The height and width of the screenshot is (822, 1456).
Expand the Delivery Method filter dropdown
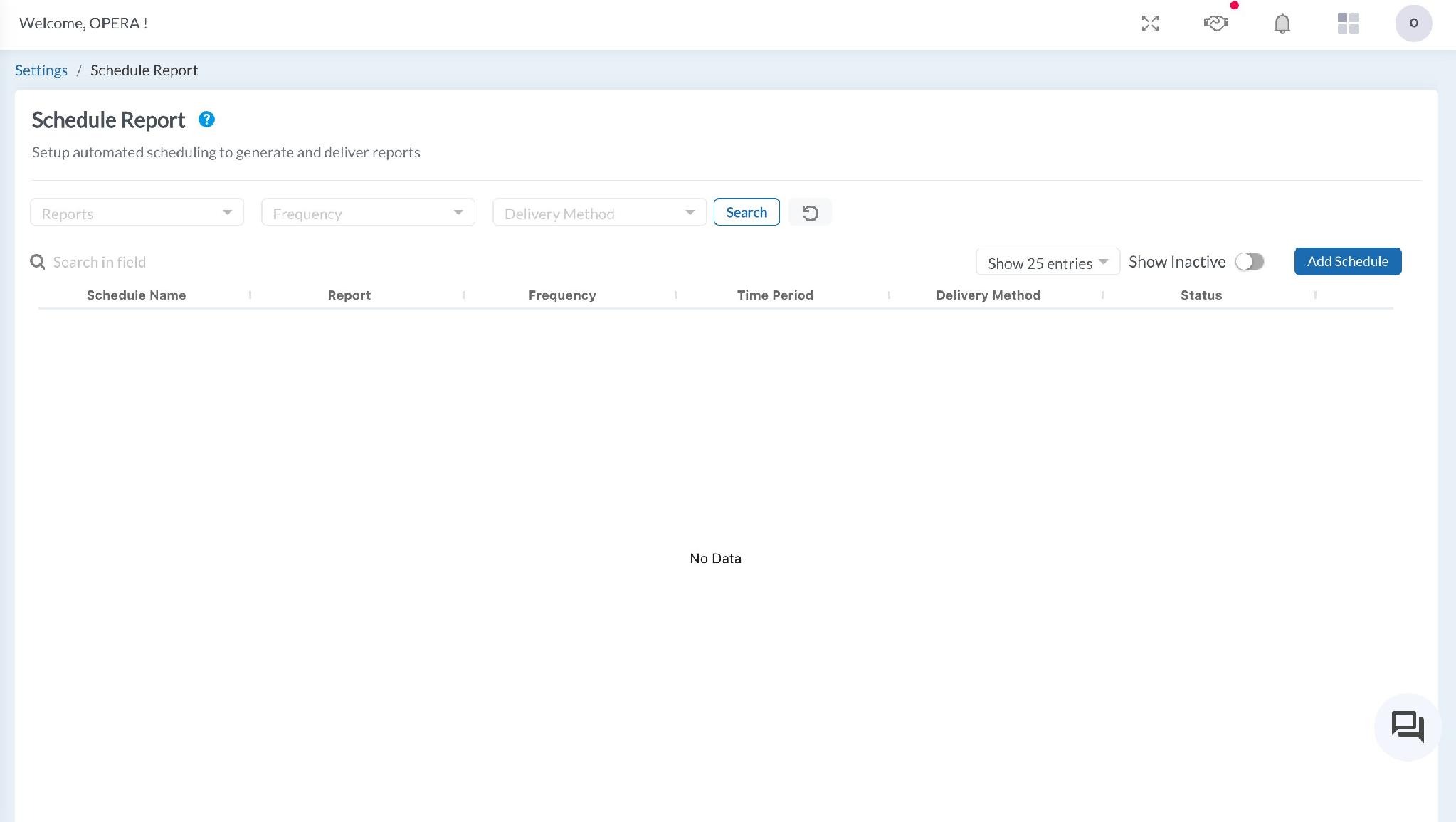click(x=599, y=213)
